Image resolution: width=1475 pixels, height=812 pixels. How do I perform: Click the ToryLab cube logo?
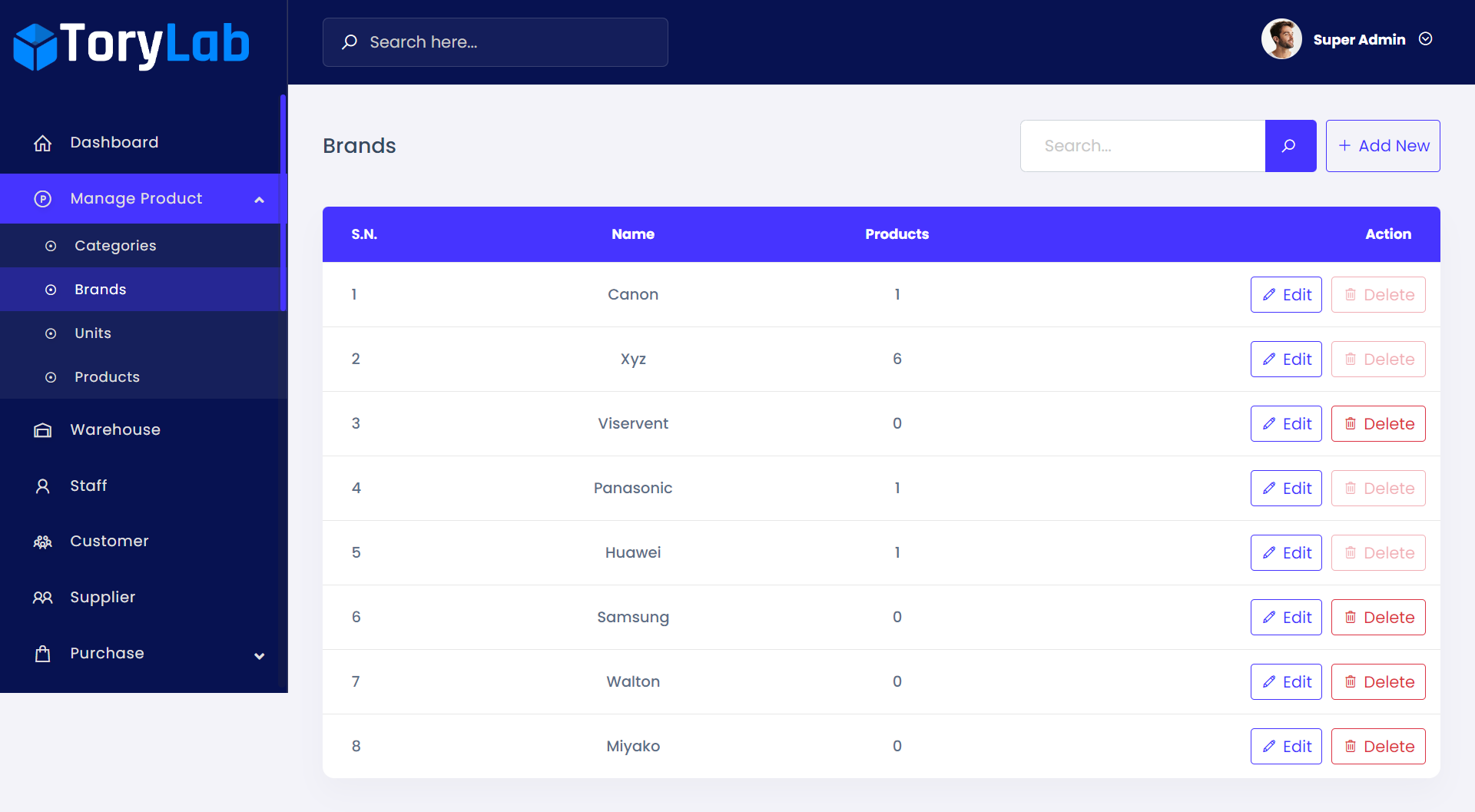(35, 46)
